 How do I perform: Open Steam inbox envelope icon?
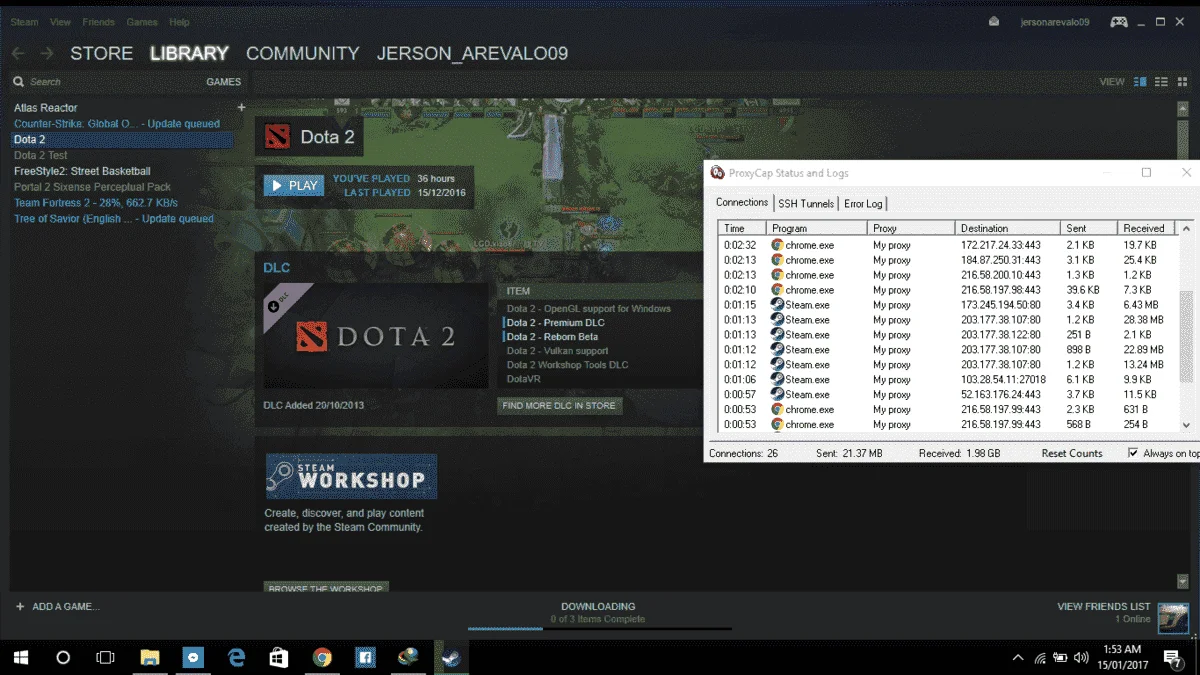click(993, 21)
